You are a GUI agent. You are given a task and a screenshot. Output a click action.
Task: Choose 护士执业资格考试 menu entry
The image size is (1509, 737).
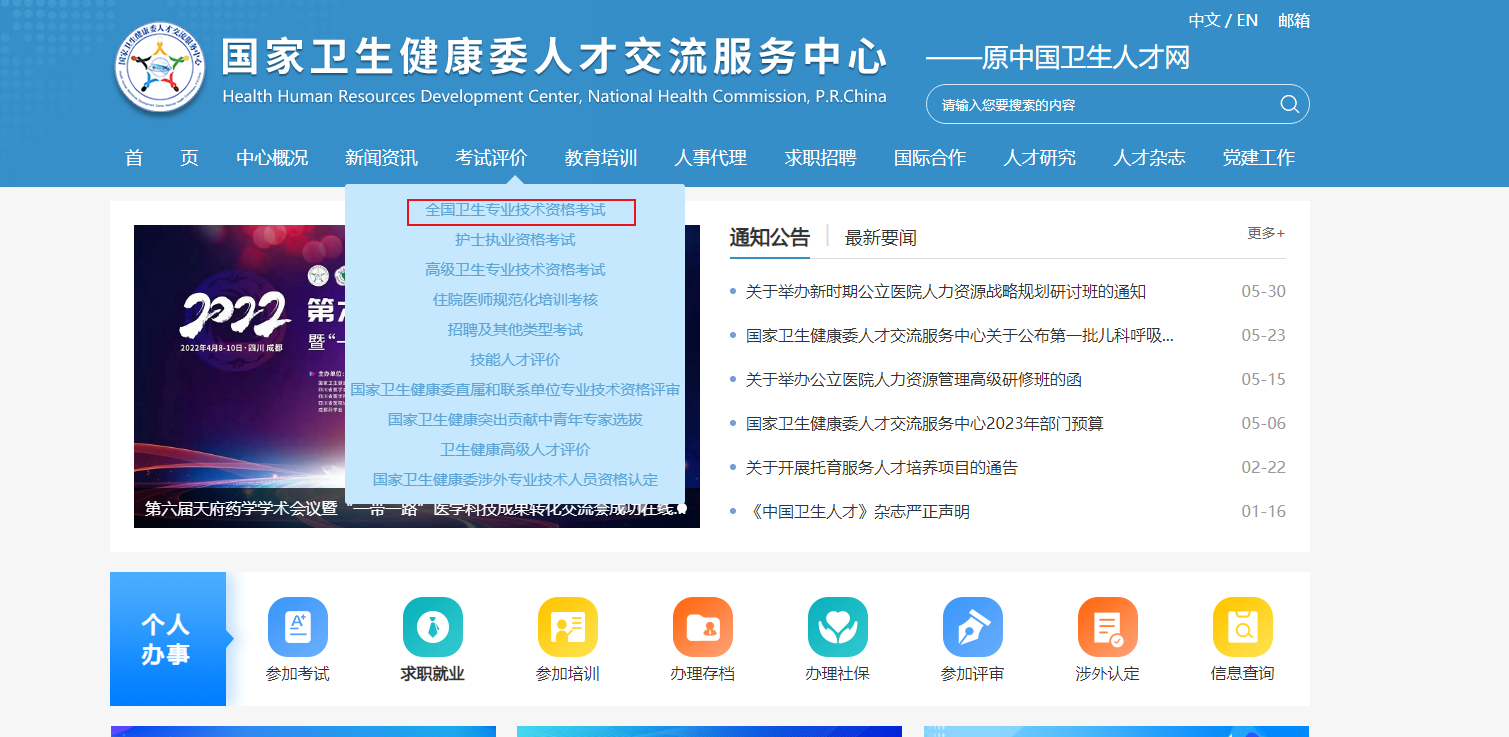pos(515,240)
